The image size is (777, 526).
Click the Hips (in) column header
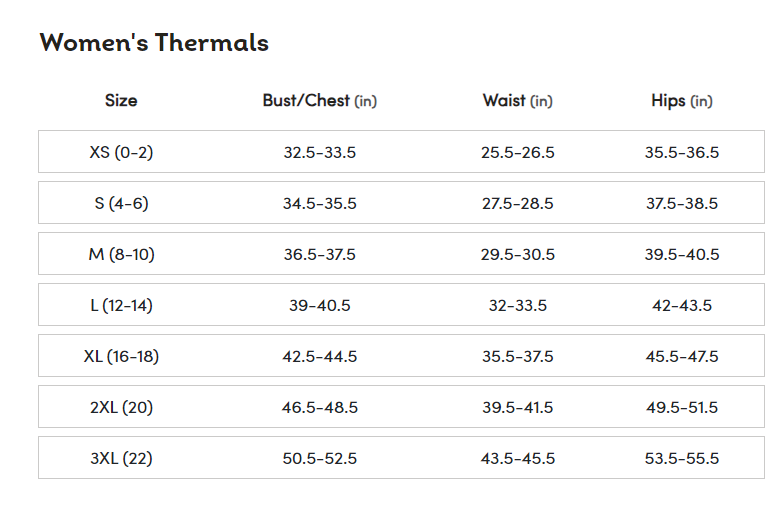681,101
